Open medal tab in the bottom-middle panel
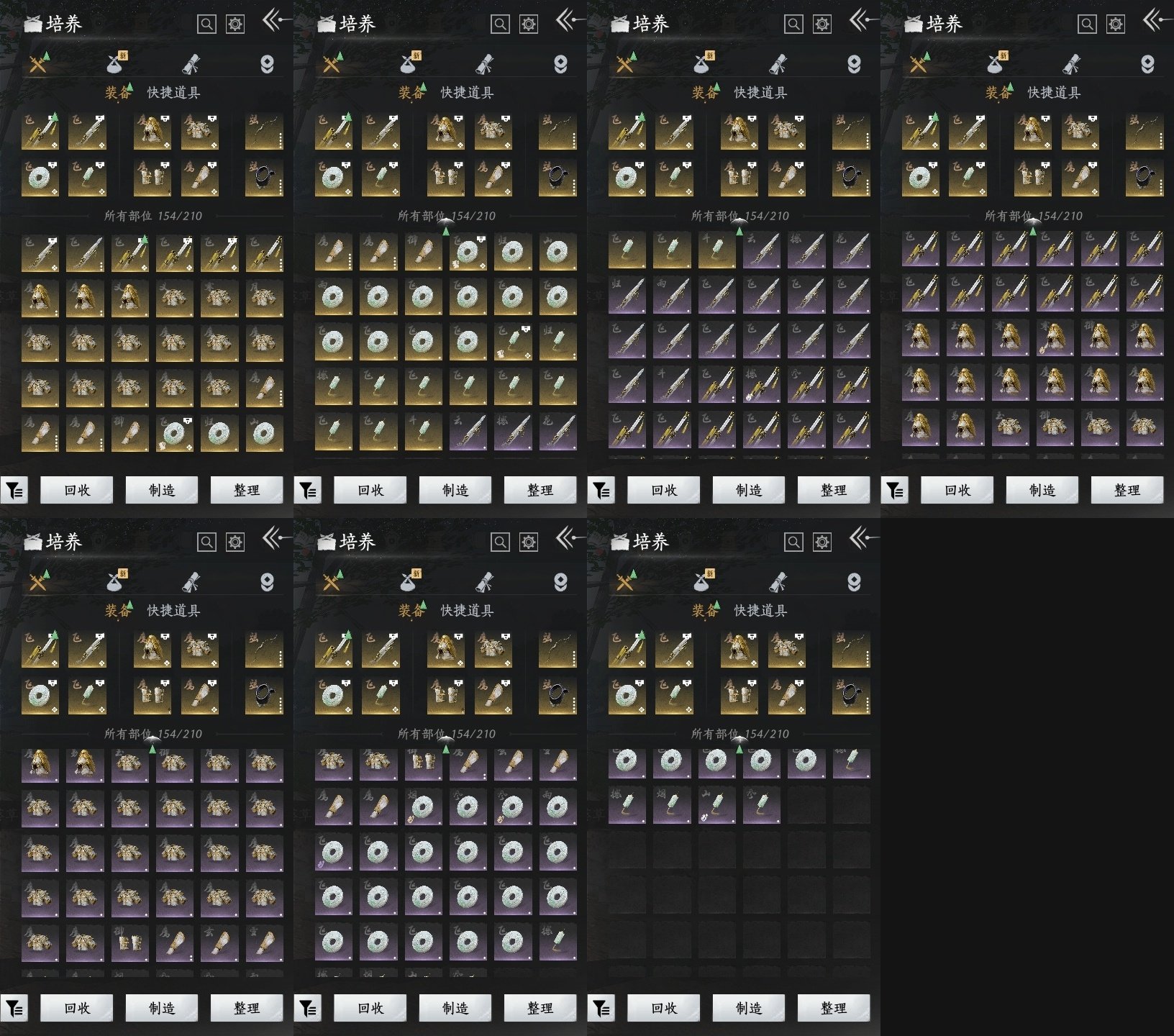This screenshot has height=1036, width=1174. click(x=560, y=582)
